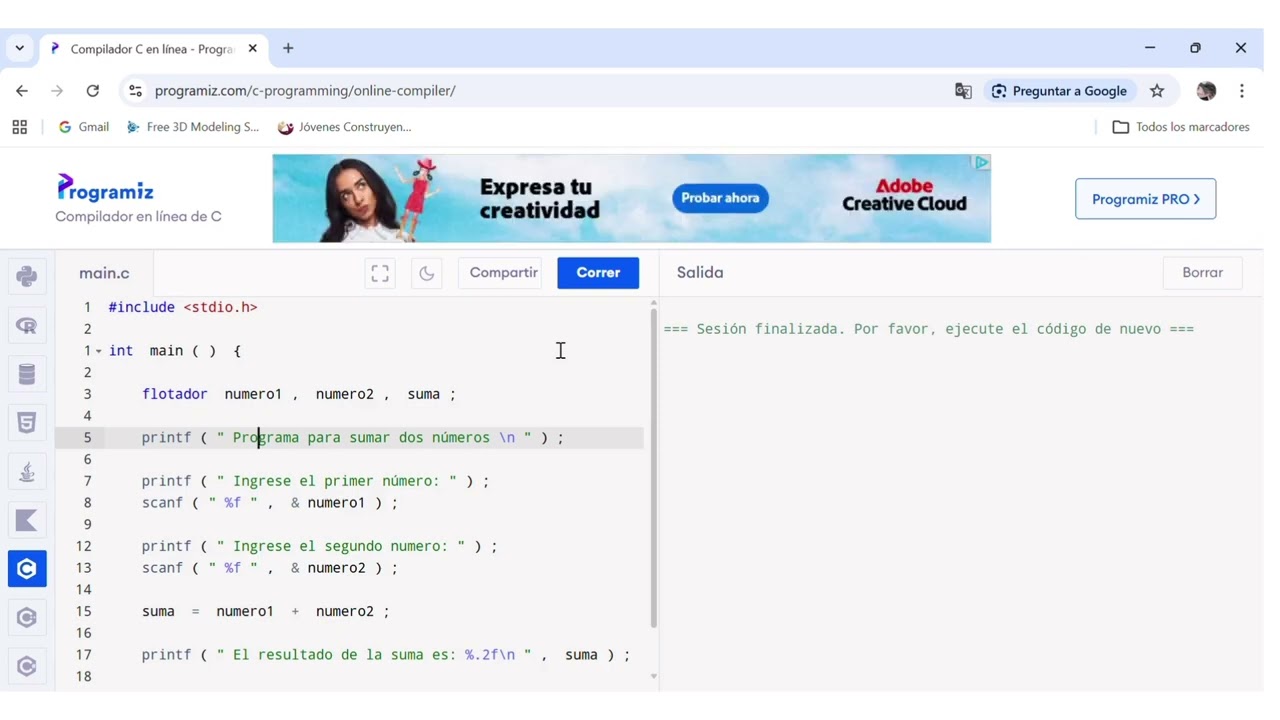Click the address bar URL
Image resolution: width=1280 pixels, height=720 pixels.
point(305,91)
